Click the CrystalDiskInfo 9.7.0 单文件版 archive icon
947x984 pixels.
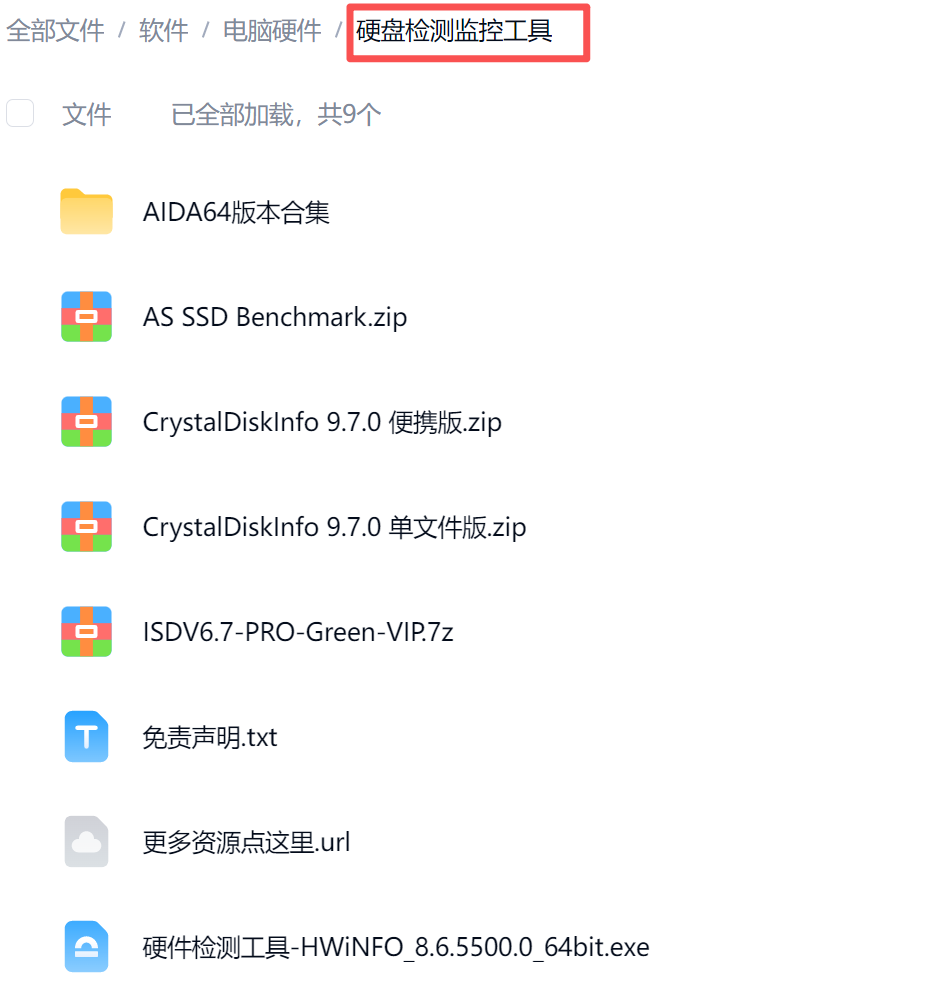(x=87, y=527)
